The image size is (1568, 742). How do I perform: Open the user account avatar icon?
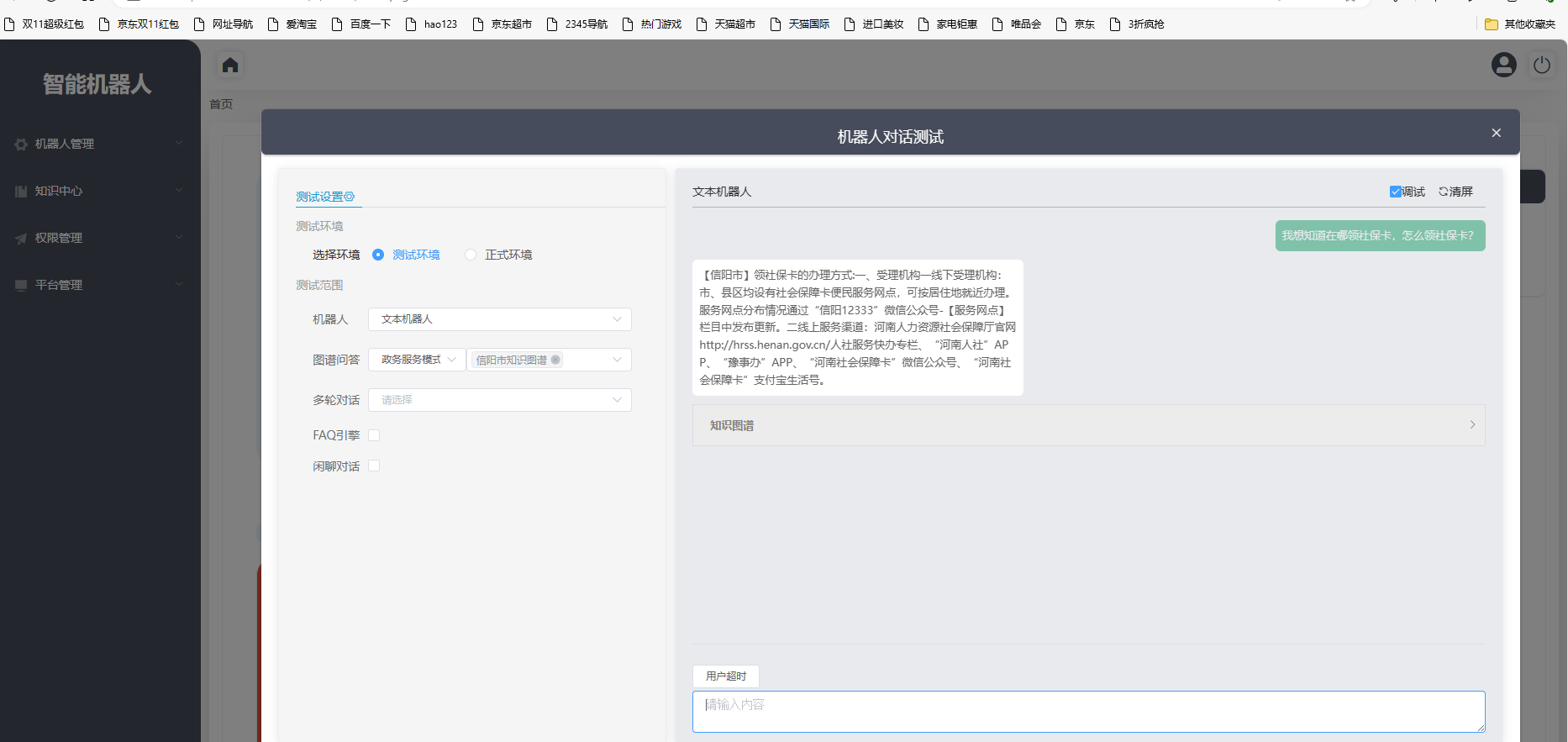pyautogui.click(x=1503, y=65)
